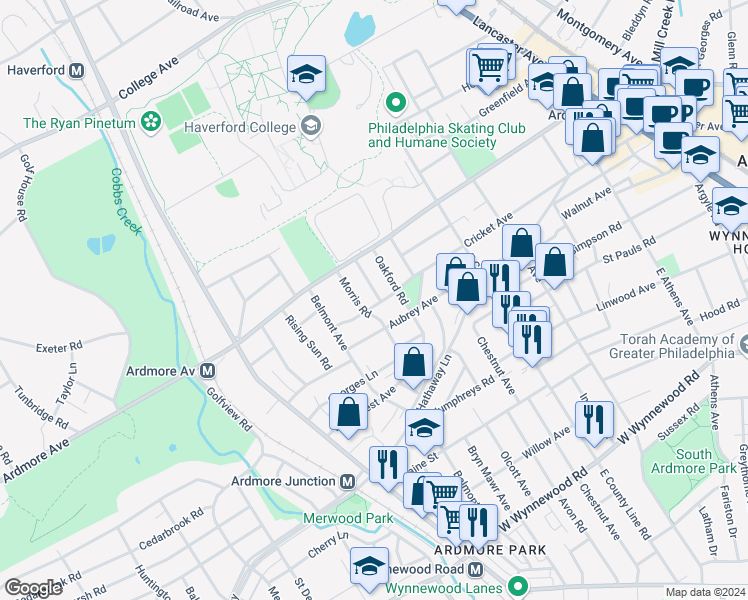This screenshot has height=600, width=748.
Task: Select the Wynnewood Lanes green marker
Action: click(517, 586)
